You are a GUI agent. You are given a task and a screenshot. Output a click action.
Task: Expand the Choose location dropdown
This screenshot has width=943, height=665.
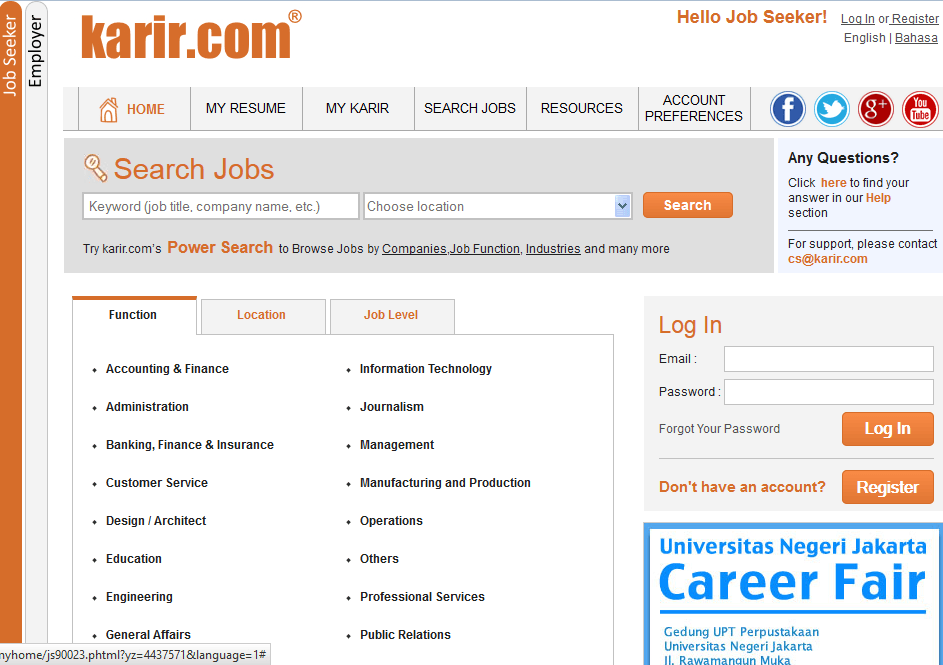(622, 207)
